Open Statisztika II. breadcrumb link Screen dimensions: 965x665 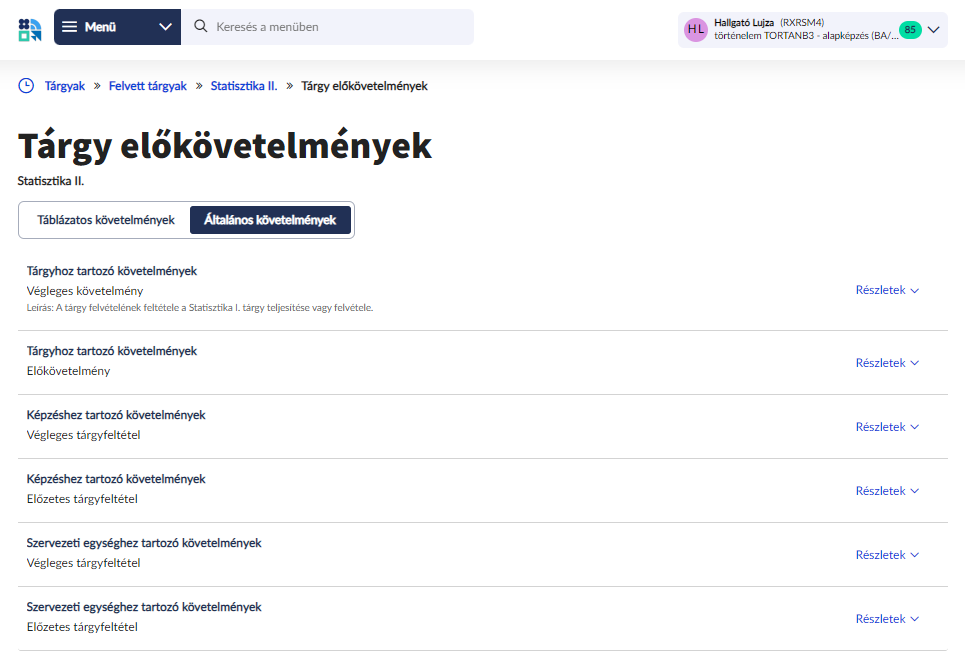click(x=244, y=86)
